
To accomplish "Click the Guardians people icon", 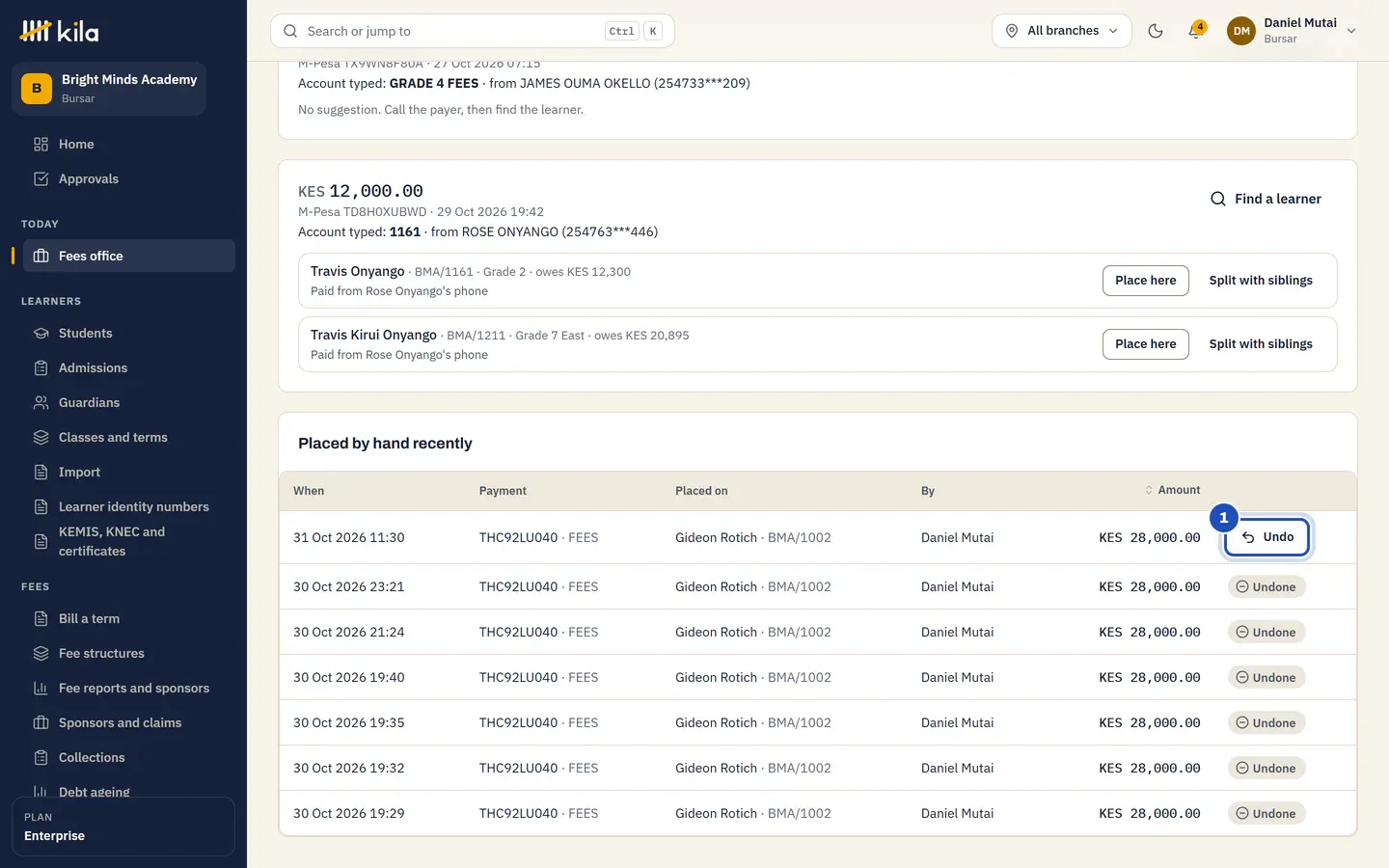I will 41,403.
